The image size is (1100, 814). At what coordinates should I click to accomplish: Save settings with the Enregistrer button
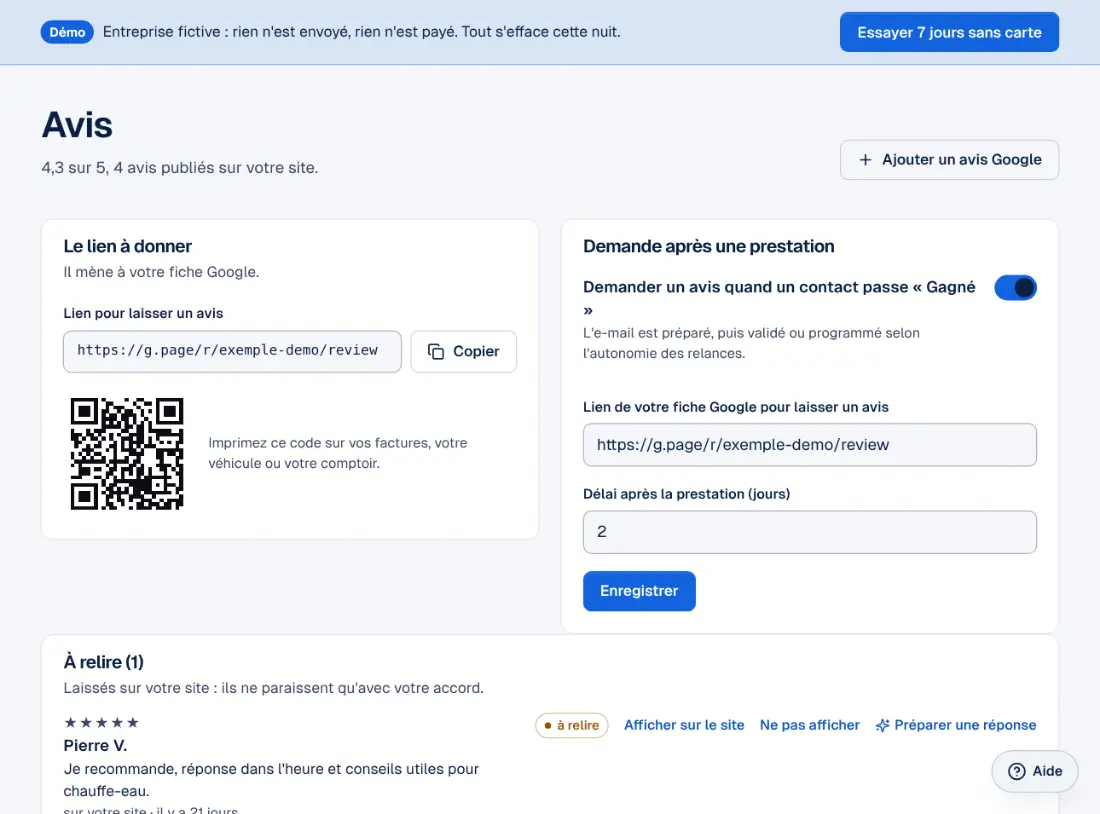click(639, 591)
